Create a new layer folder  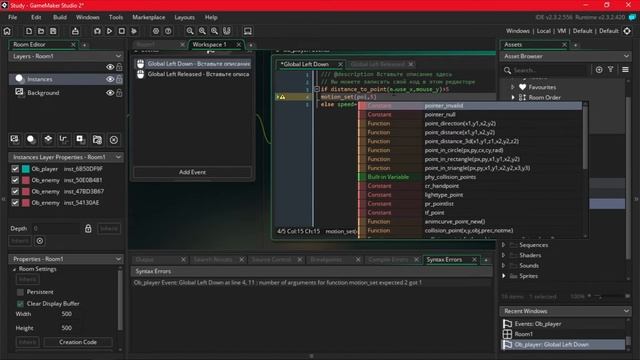click(97, 140)
